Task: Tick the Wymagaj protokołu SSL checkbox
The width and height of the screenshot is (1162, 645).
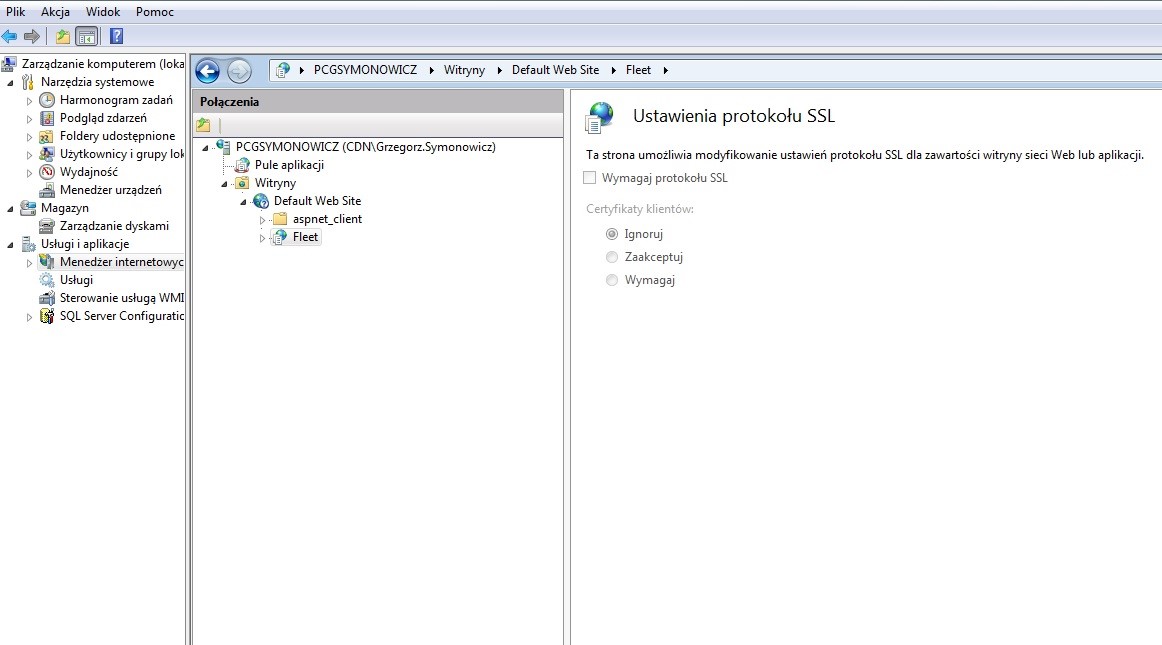Action: (590, 178)
